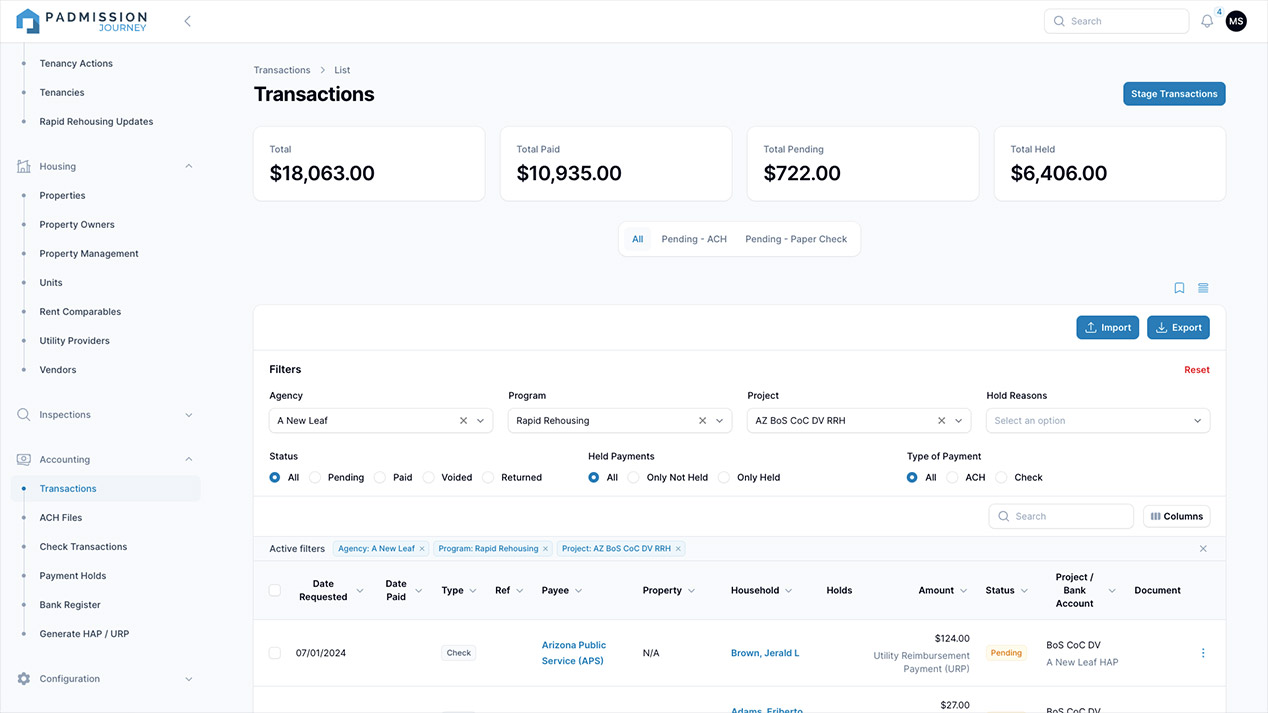Viewport: 1268px width, 713px height.
Task: Tick the checkbox for the 07/01/2024 row
Action: click(275, 653)
